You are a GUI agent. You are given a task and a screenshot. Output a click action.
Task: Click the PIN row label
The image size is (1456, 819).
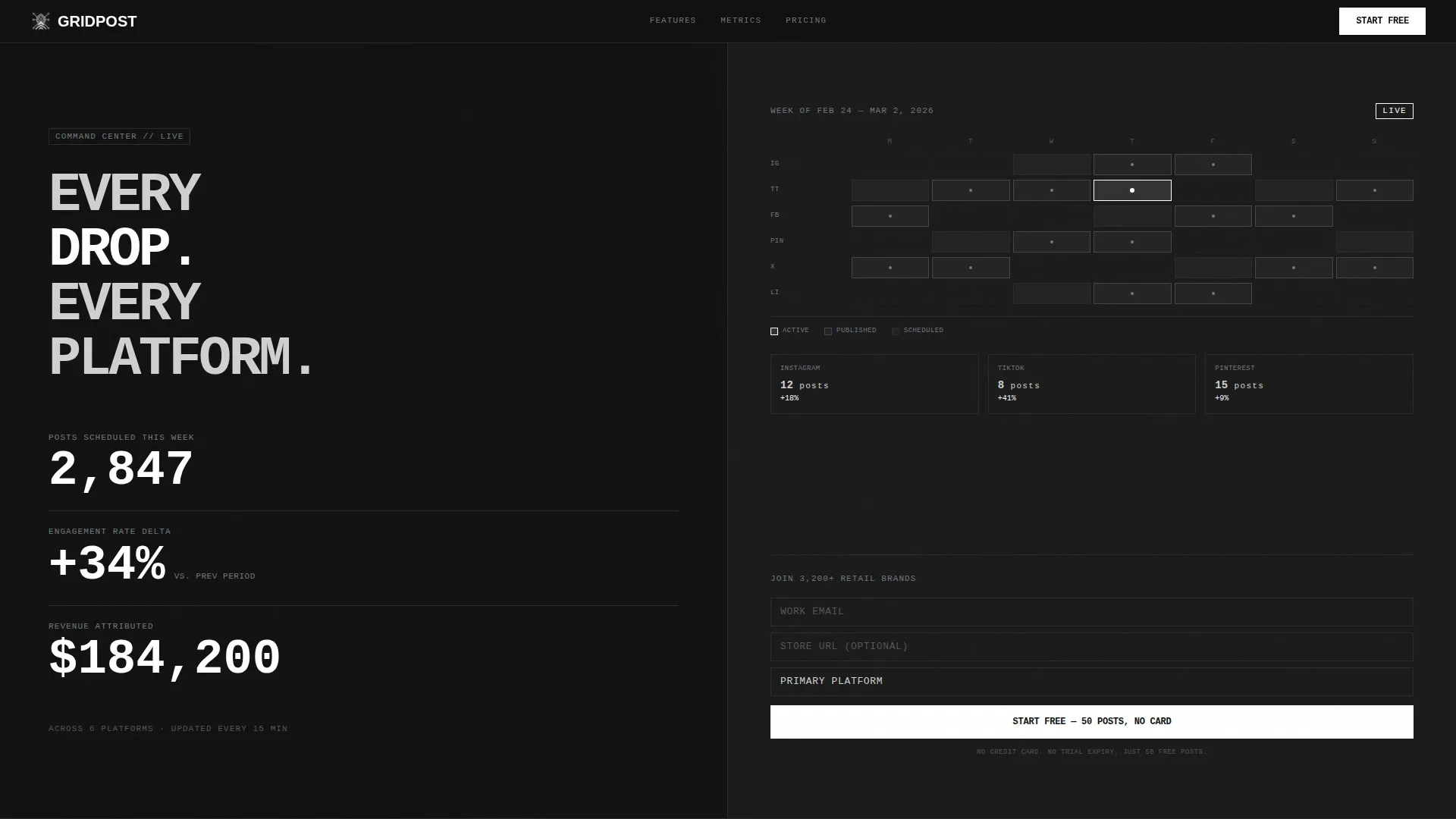[777, 241]
